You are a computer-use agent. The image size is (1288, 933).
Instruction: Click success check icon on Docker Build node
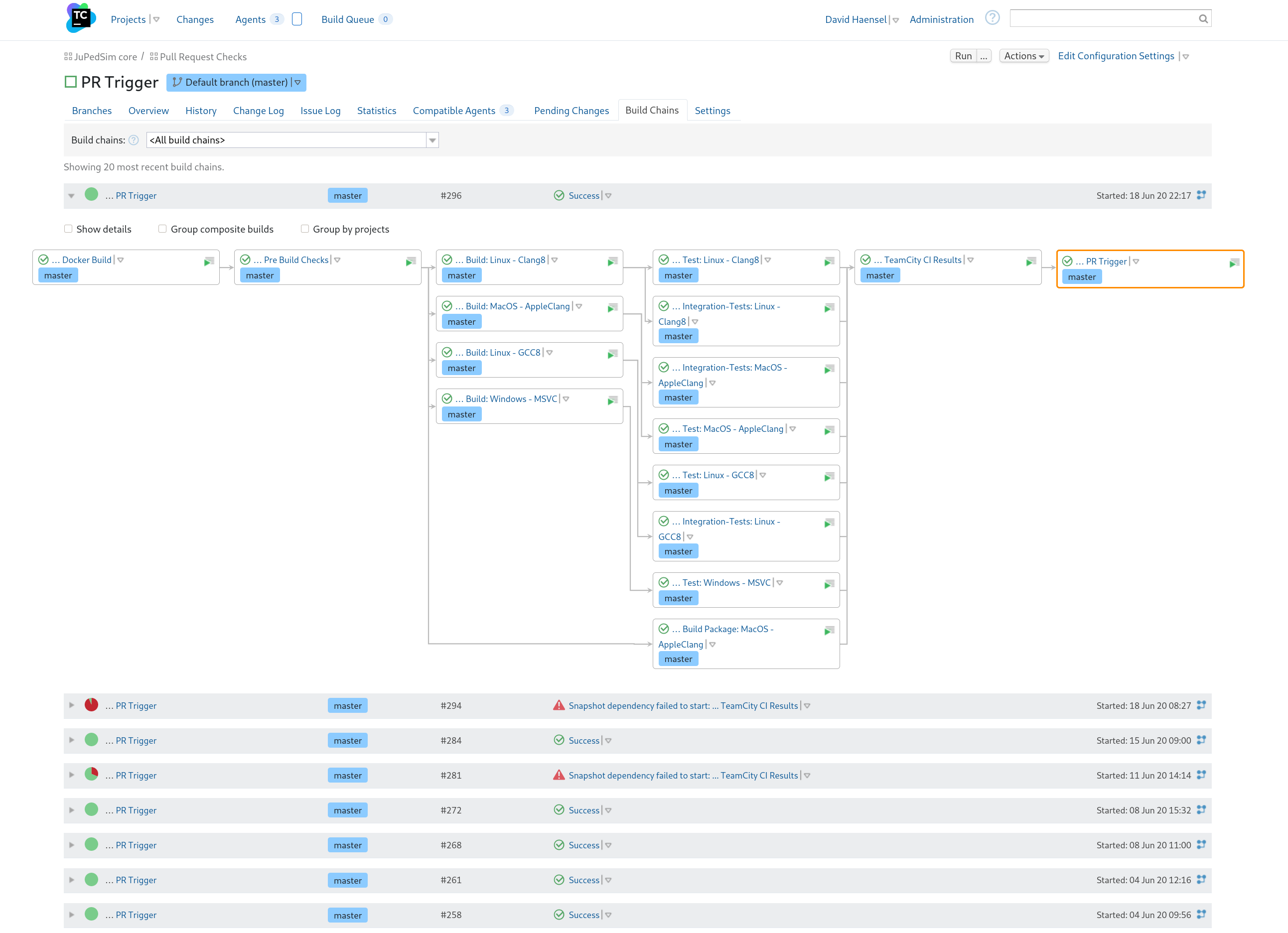point(43,260)
